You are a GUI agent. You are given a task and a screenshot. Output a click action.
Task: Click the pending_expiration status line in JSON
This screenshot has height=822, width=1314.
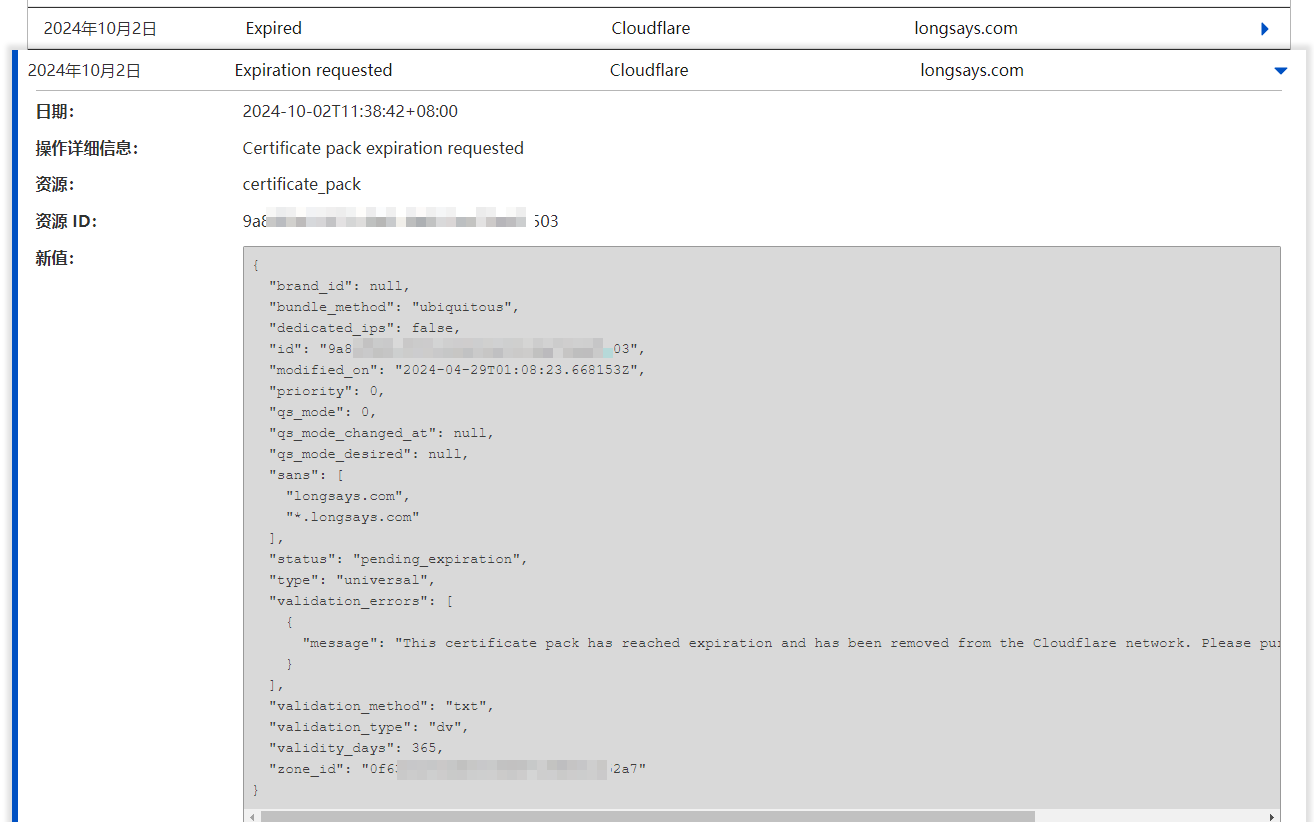pyautogui.click(x=398, y=559)
